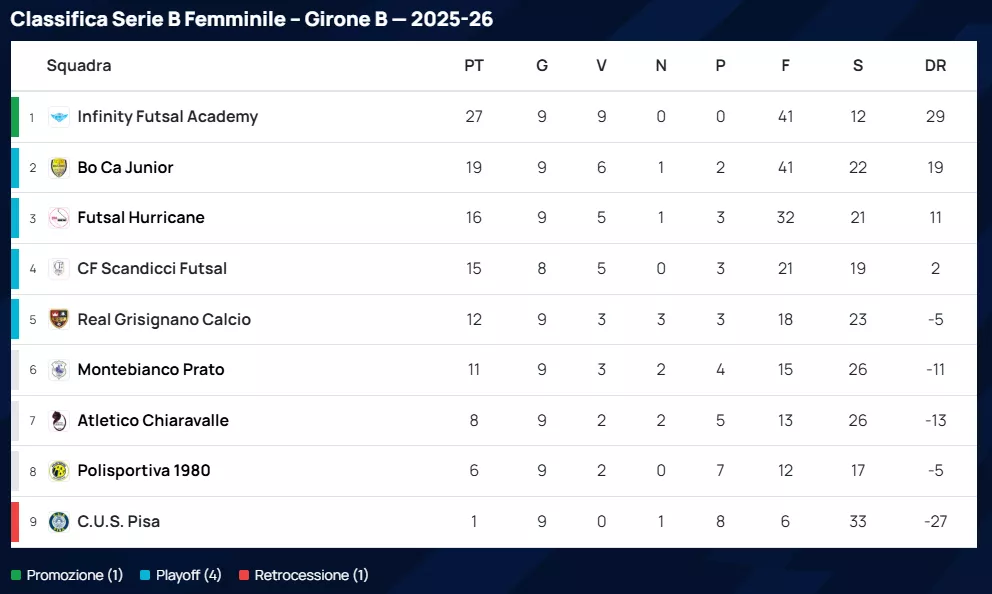The image size is (992, 594).
Task: Click the Polisportiva 1980 team badge
Action: click(x=59, y=471)
